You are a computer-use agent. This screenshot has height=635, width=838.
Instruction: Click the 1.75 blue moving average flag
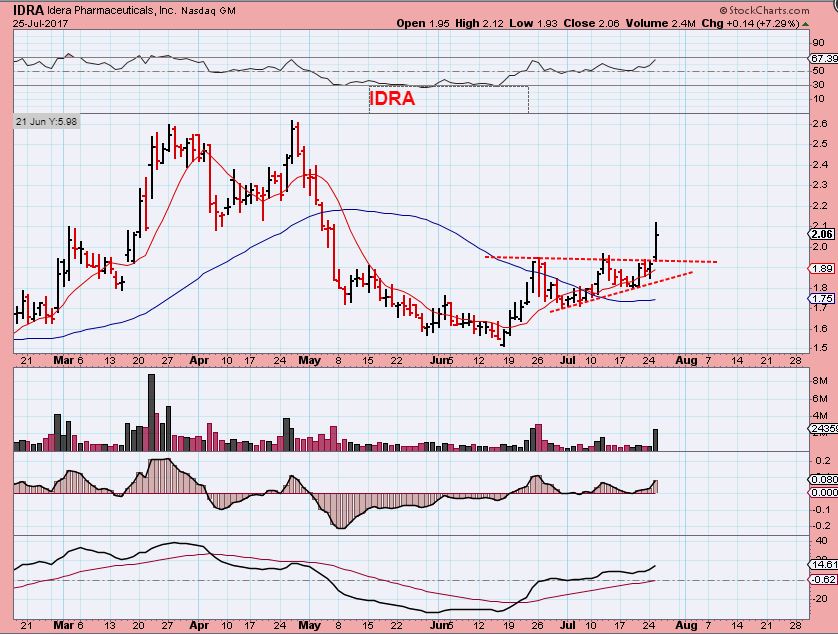click(822, 299)
